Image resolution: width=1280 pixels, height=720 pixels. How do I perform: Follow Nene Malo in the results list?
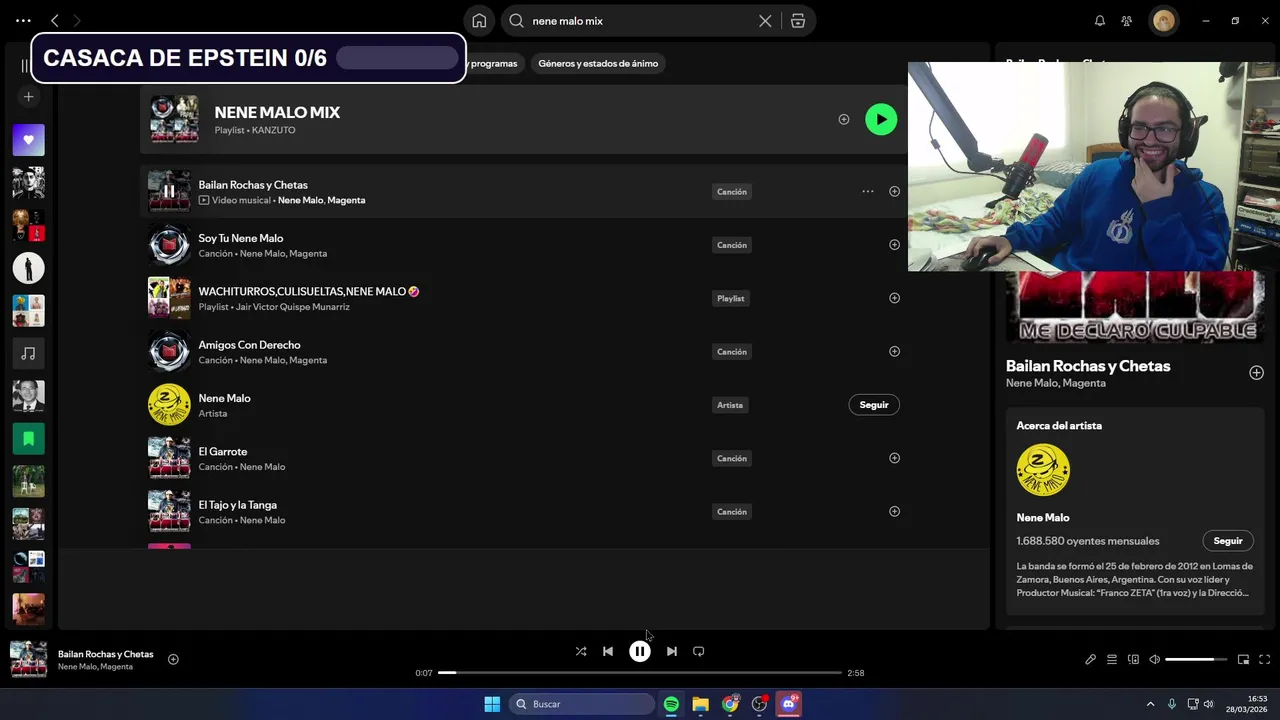click(x=874, y=405)
